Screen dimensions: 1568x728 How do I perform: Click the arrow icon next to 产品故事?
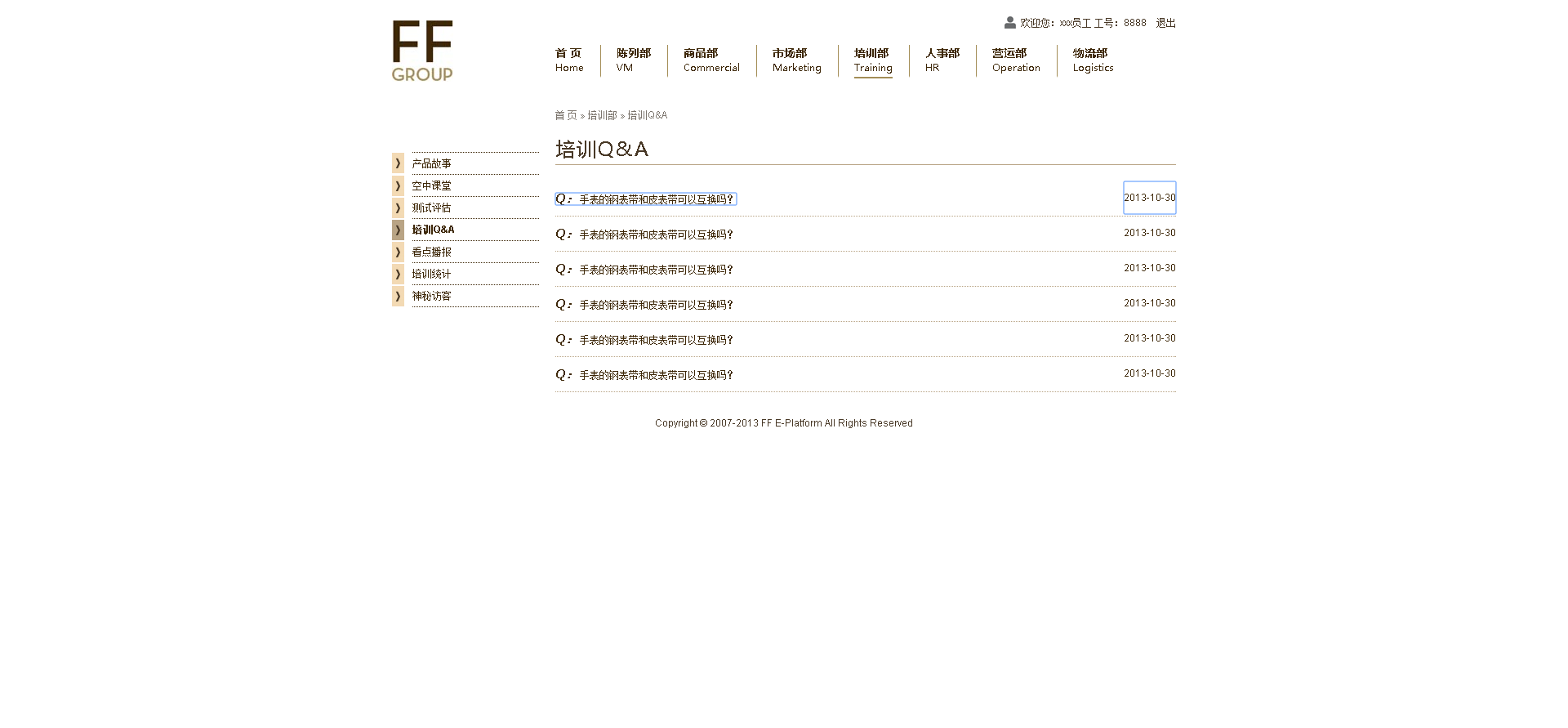[398, 163]
